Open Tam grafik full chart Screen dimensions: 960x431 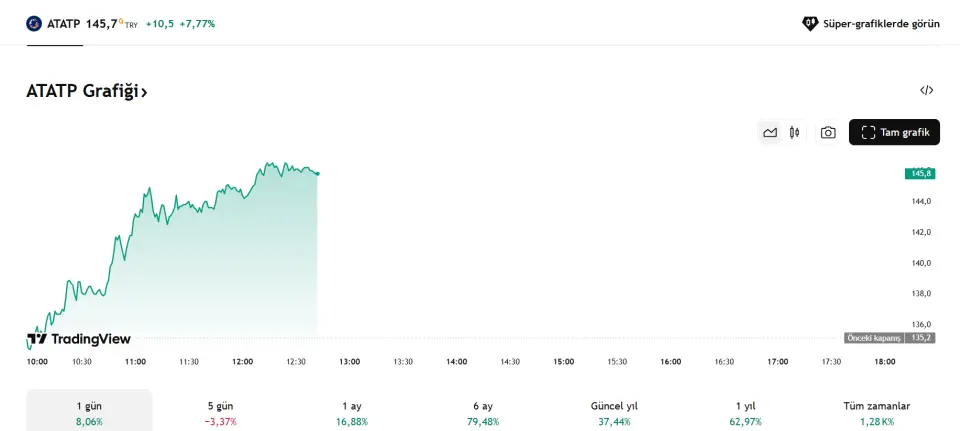(x=894, y=132)
